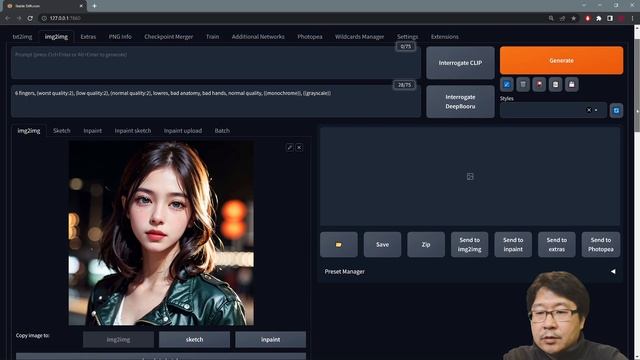Click the read last generation parameters arrow icon
The width and height of the screenshot is (640, 360).
point(507,84)
